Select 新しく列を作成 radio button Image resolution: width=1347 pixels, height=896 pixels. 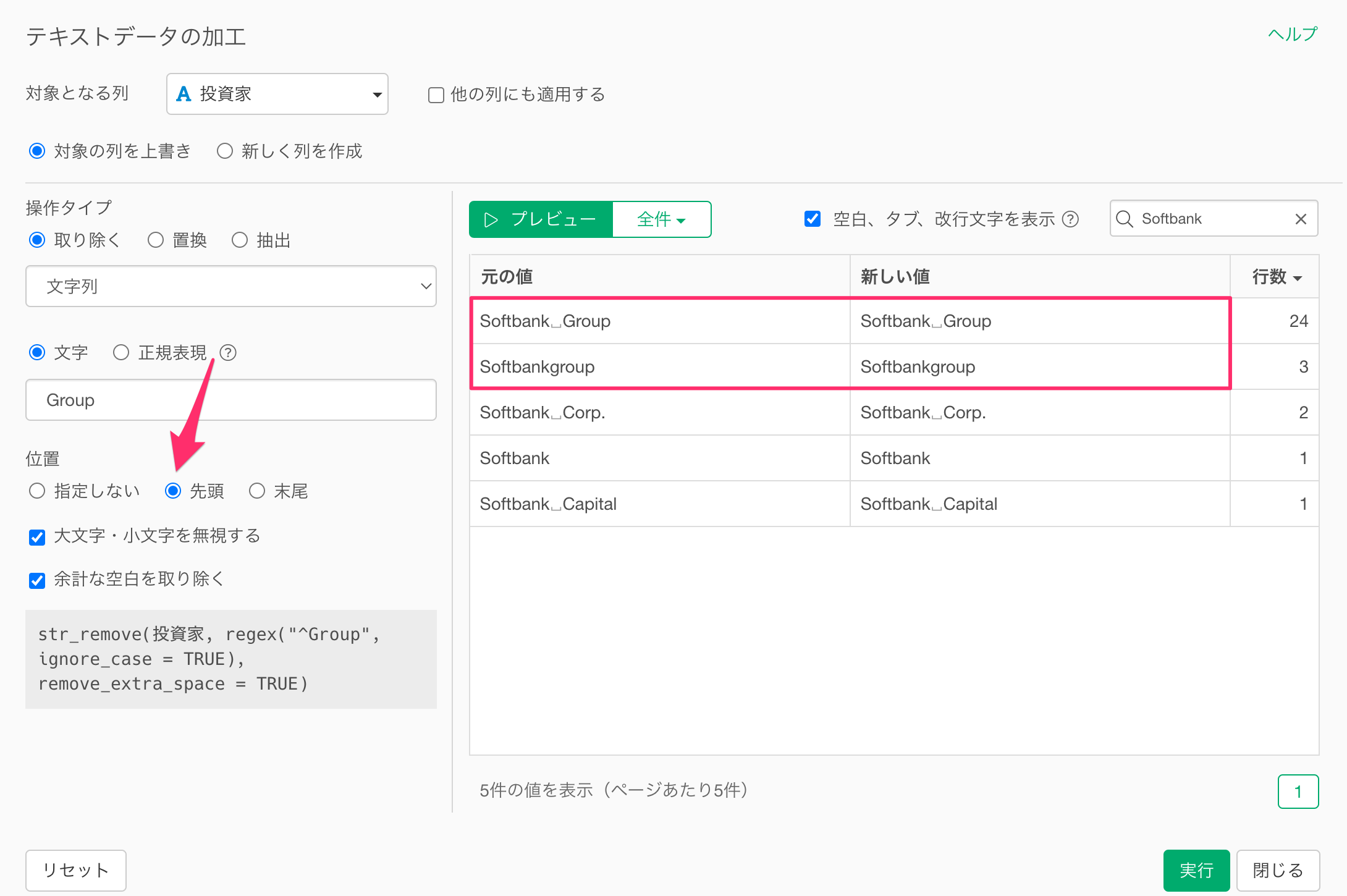[x=225, y=151]
